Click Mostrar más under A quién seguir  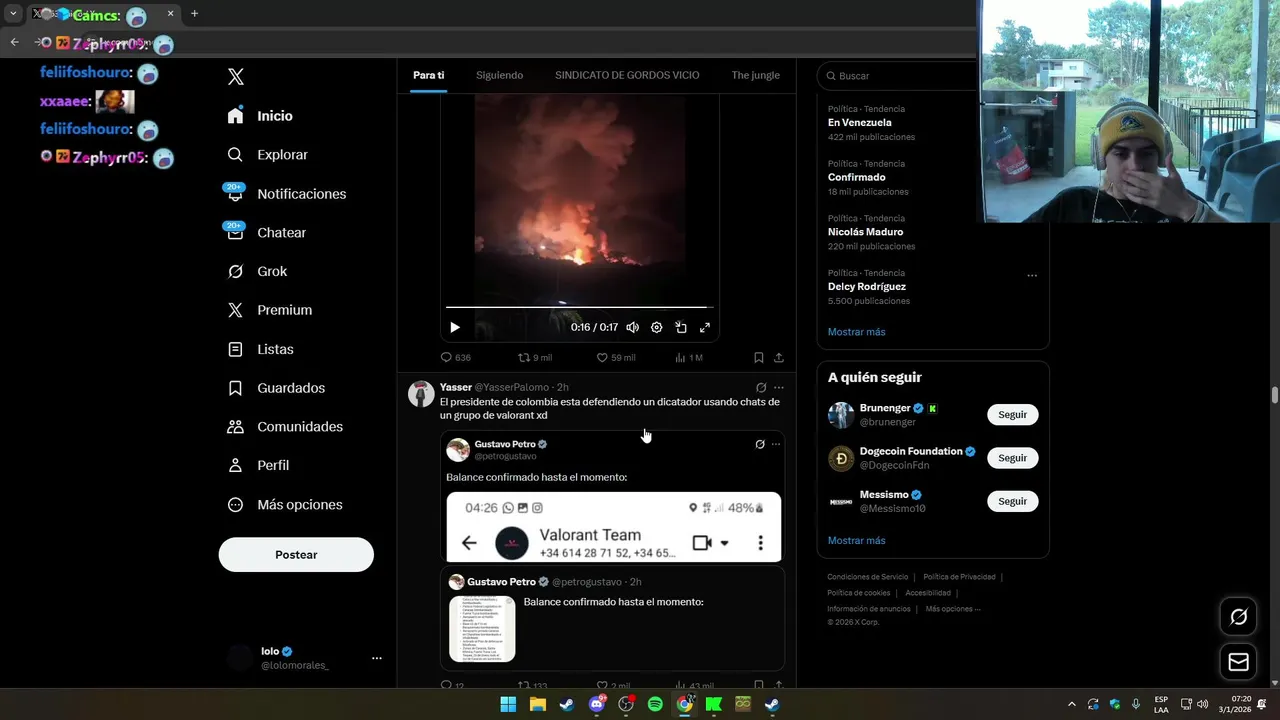[x=856, y=541]
